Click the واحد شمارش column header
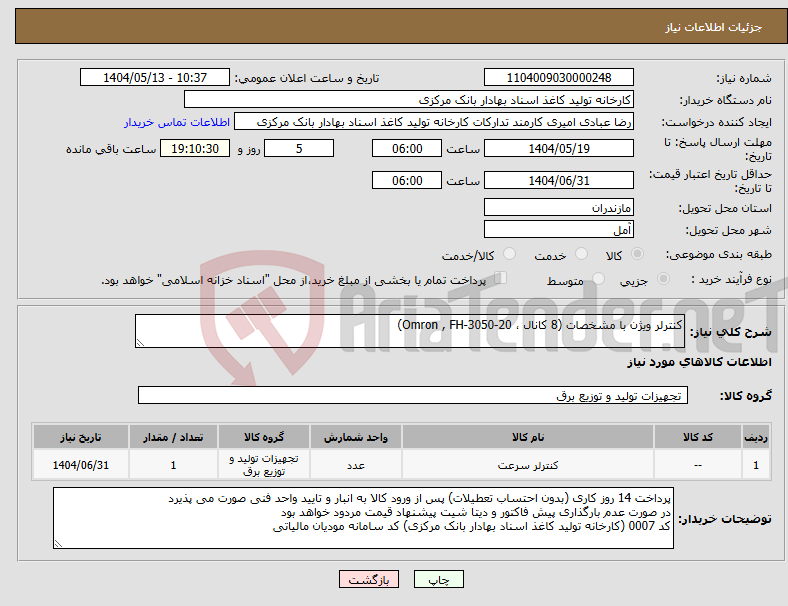 coord(356,437)
